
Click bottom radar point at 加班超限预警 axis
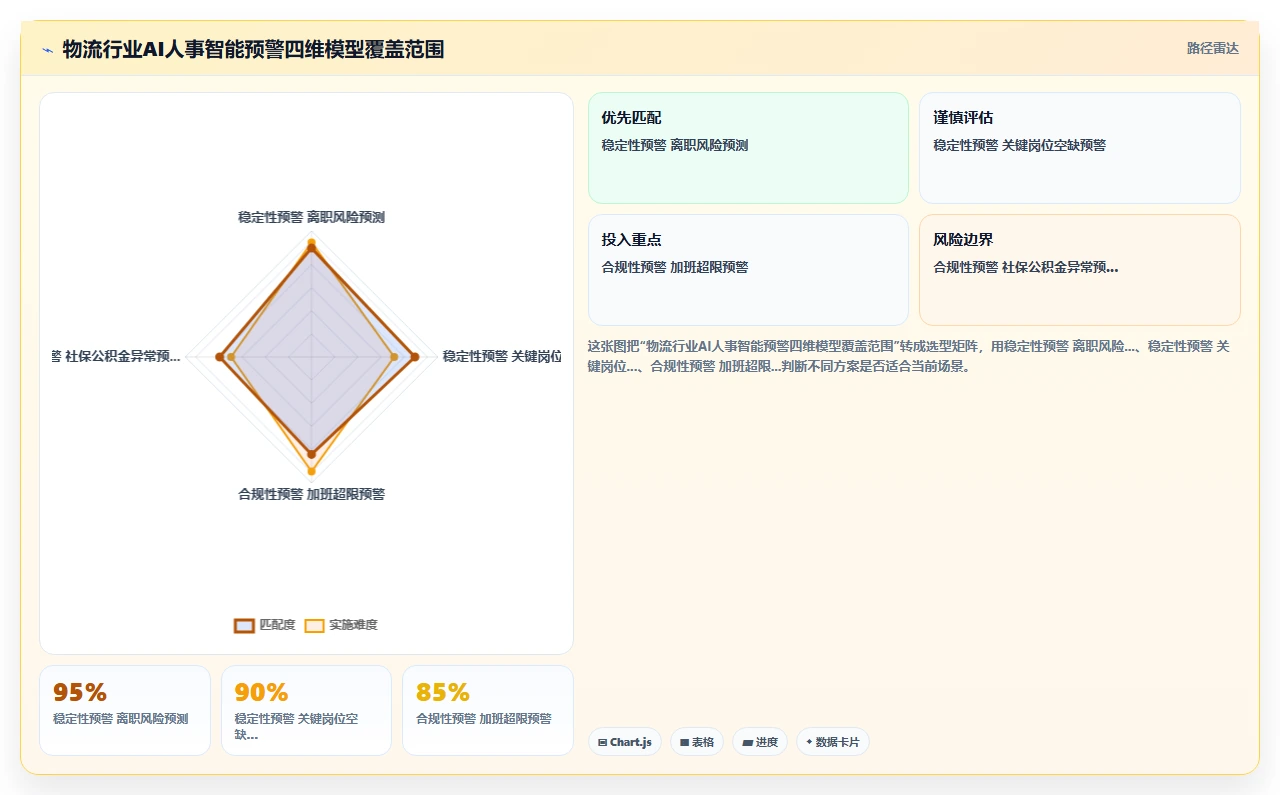[311, 471]
